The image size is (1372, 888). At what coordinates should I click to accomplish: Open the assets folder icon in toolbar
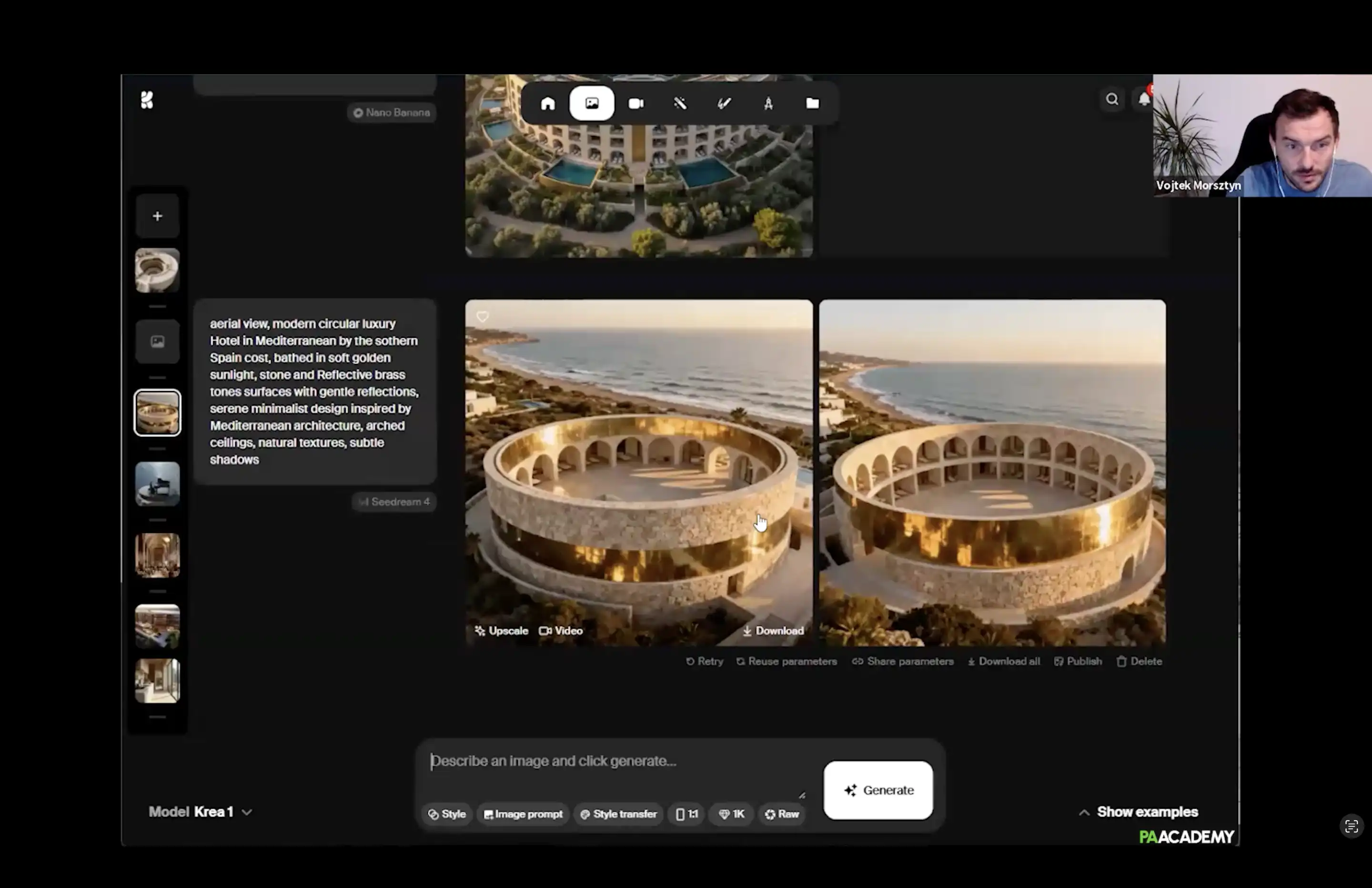point(812,104)
